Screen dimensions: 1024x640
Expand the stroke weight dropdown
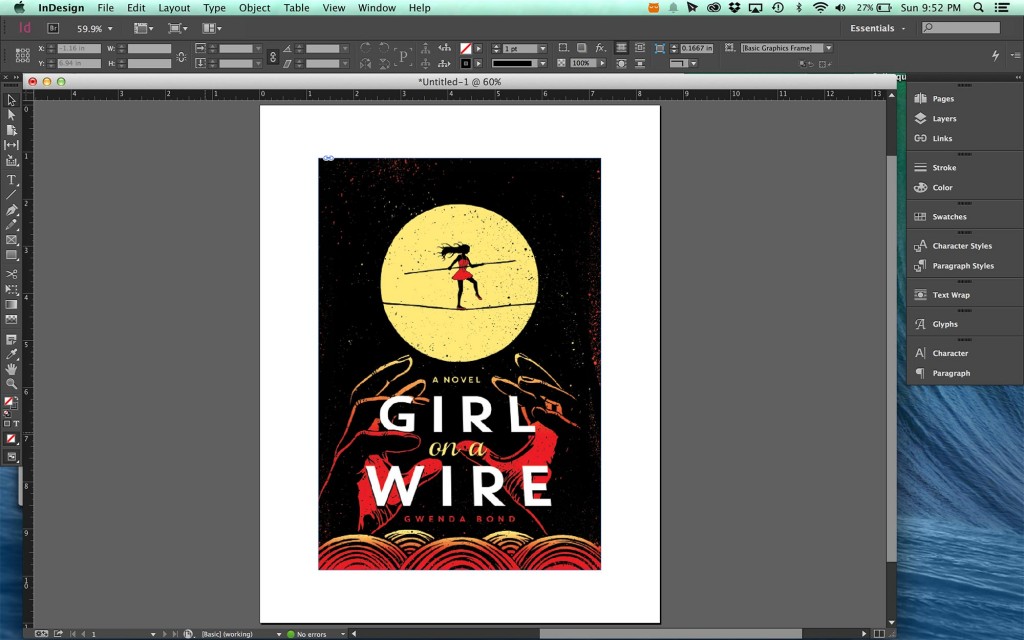coord(542,48)
